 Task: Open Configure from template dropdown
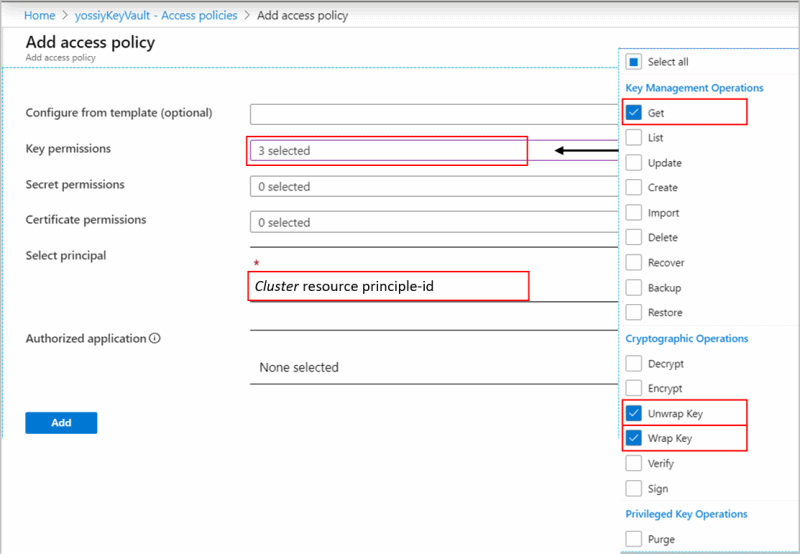coord(434,114)
